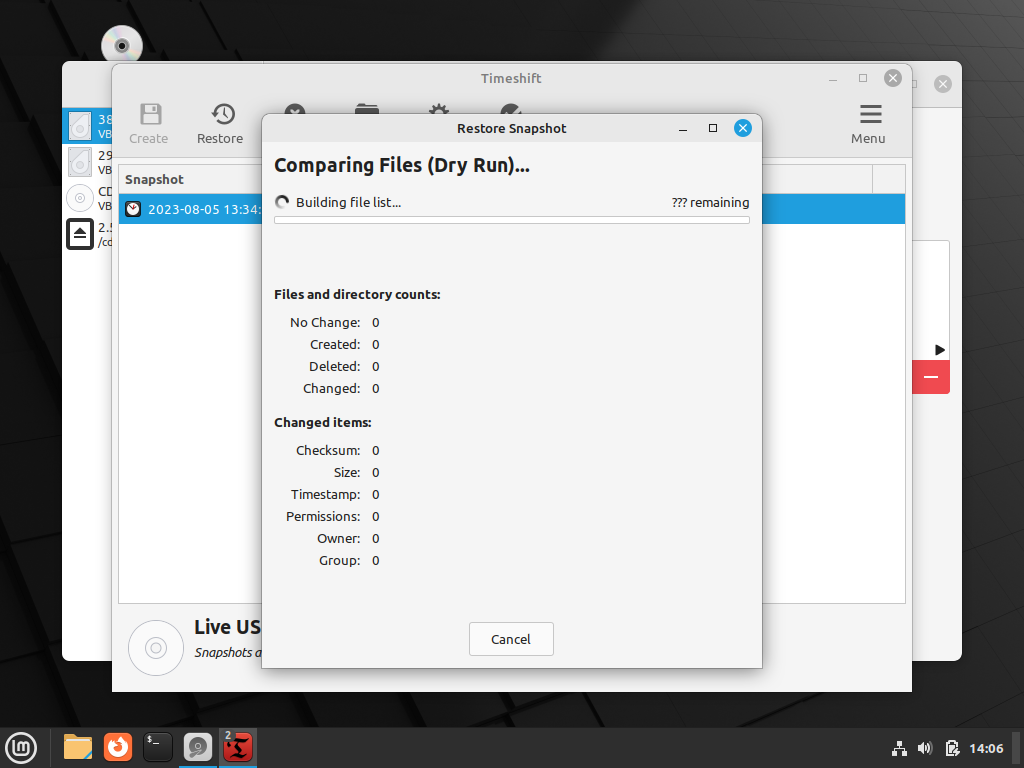
Task: Click the spinning progress indicator
Action: 282,202
